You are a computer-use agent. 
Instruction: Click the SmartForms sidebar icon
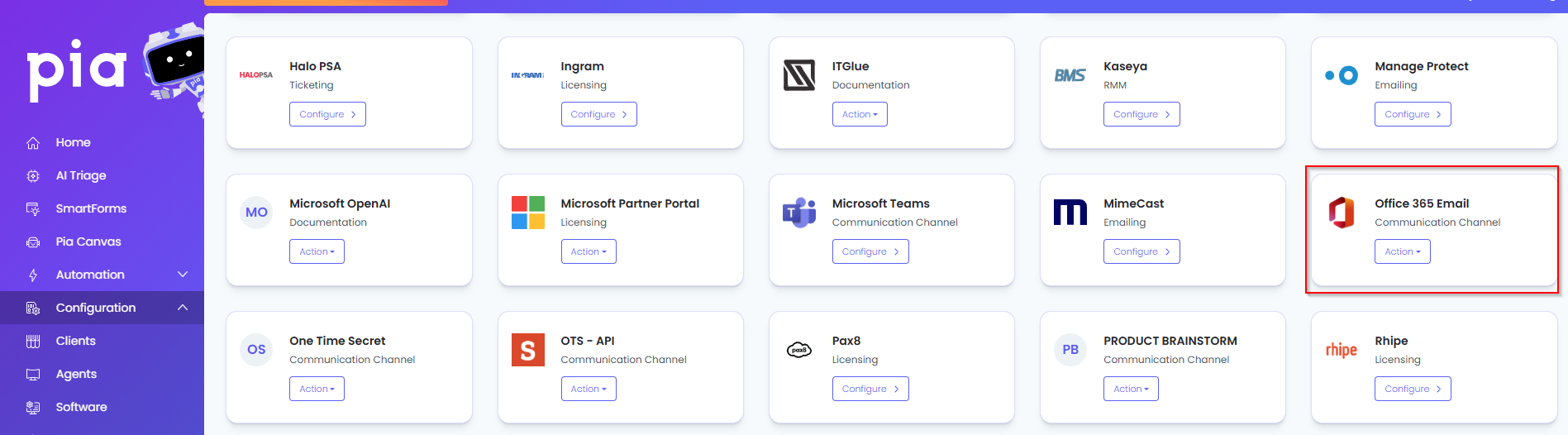33,209
